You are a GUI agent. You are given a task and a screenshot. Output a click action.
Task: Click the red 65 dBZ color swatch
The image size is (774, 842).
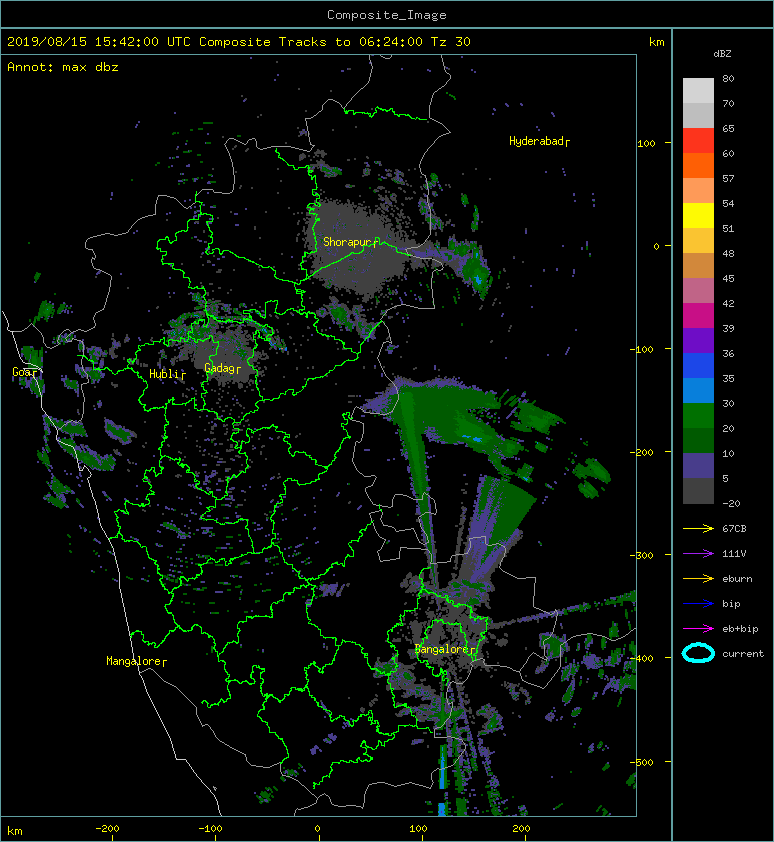tap(698, 141)
